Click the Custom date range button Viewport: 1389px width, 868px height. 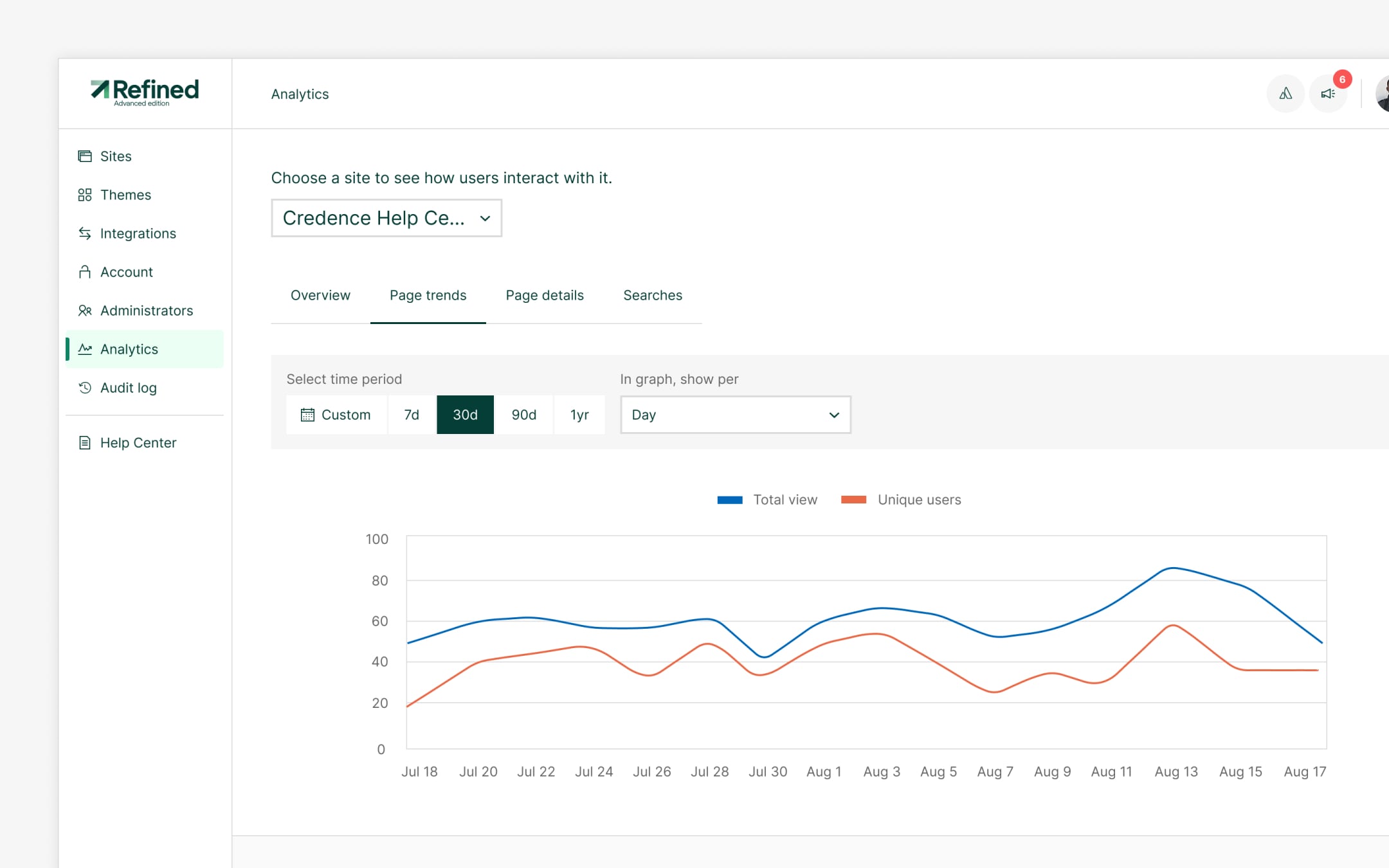(x=336, y=415)
